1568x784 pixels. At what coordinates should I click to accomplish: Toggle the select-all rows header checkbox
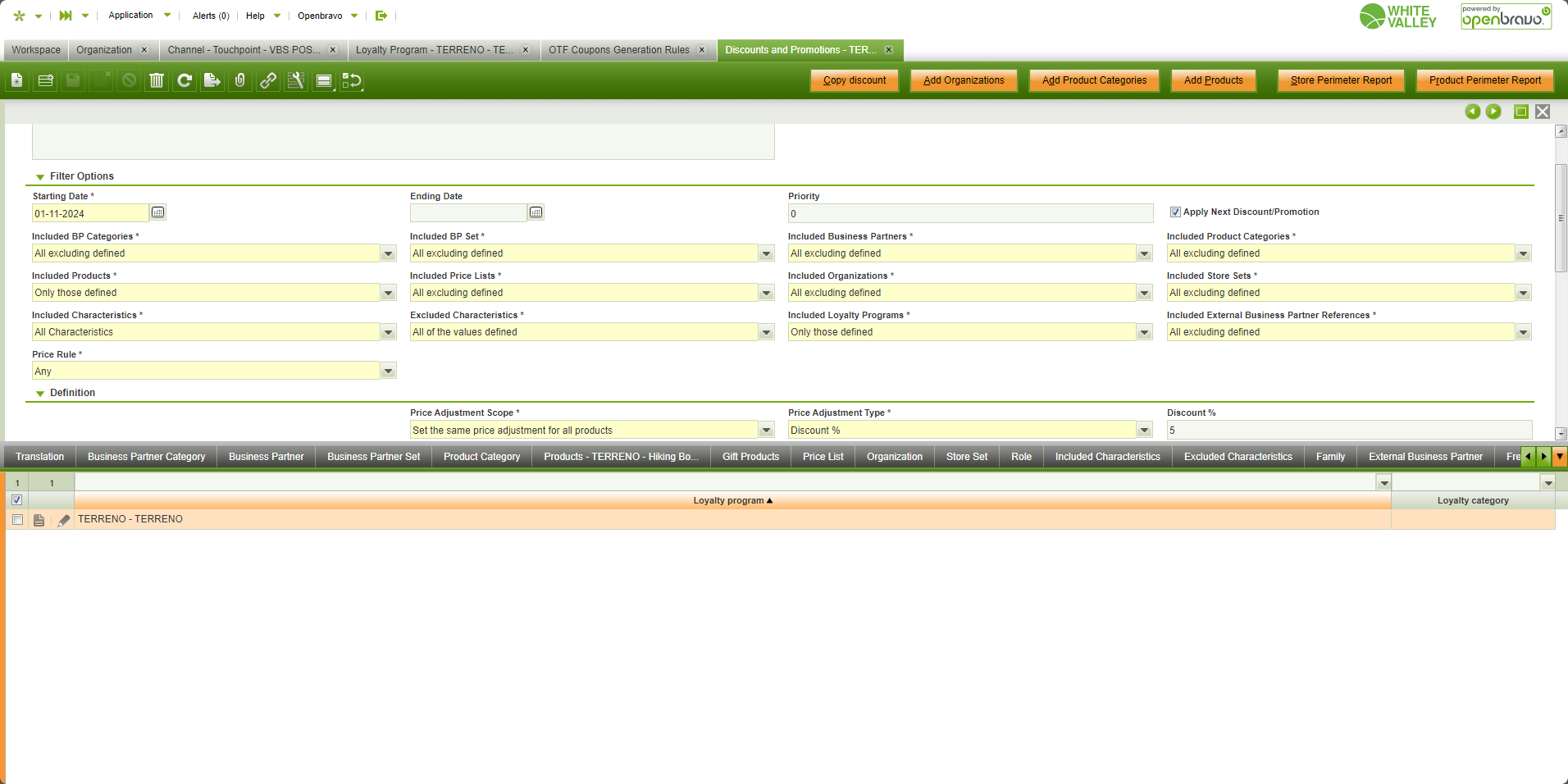(x=16, y=500)
